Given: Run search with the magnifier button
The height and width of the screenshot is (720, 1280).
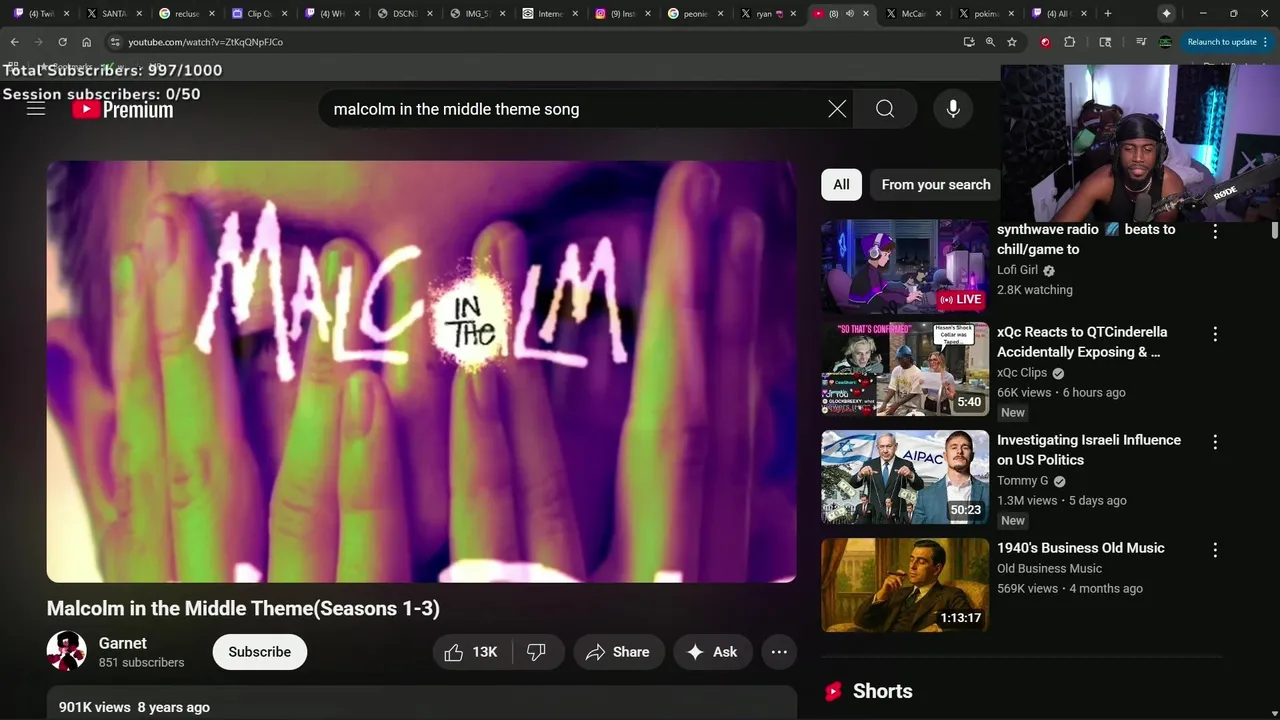Looking at the screenshot, I should pos(885,109).
